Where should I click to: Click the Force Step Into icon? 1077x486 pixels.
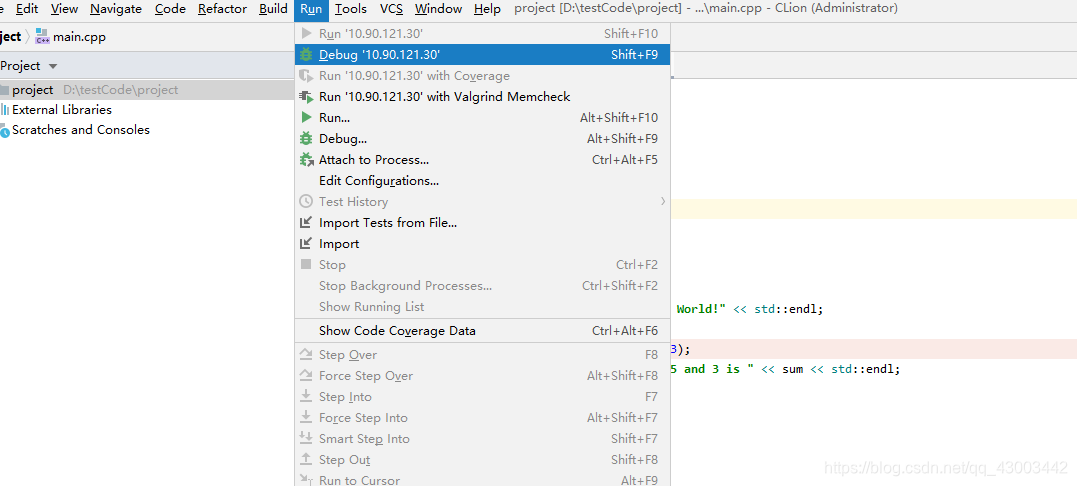pyautogui.click(x=306, y=417)
